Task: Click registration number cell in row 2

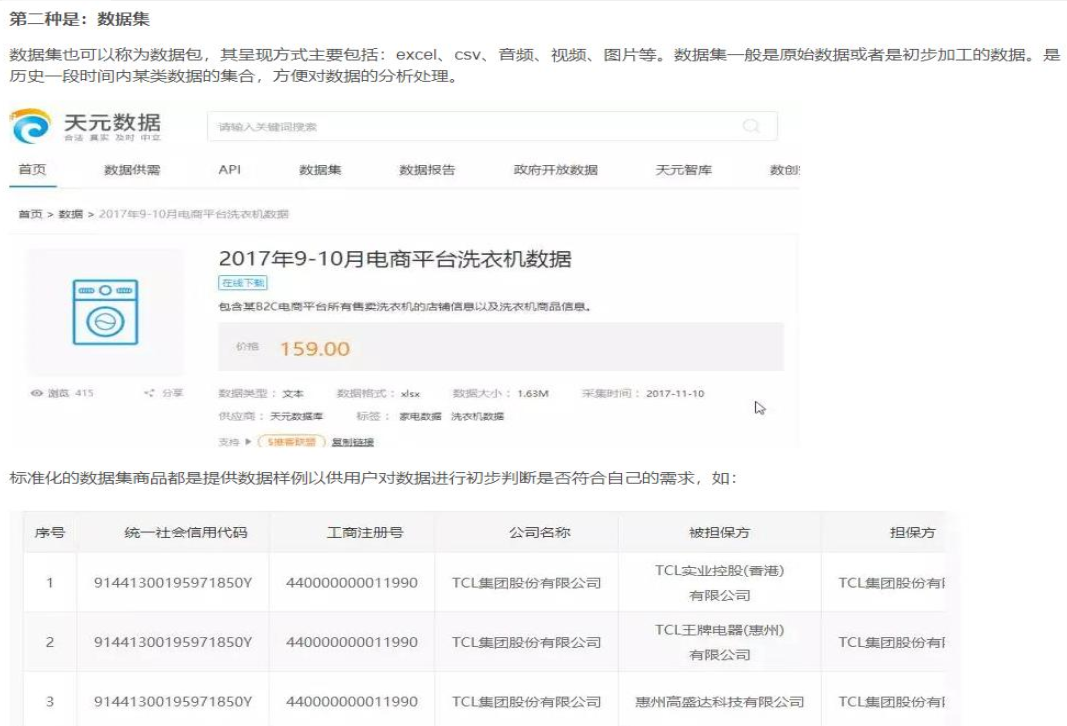Action: (352, 642)
